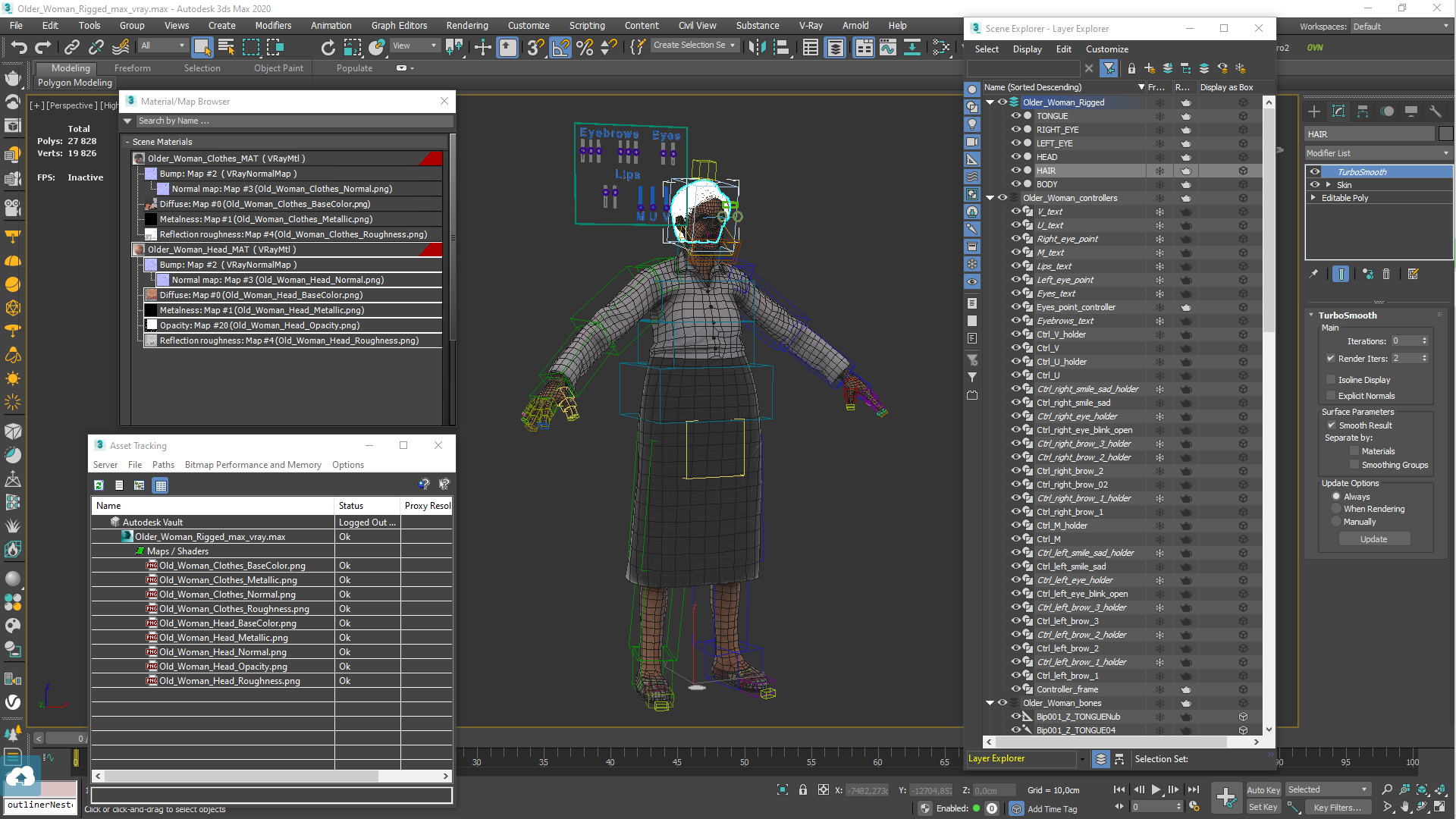This screenshot has height=819, width=1456.
Task: Toggle Scene Explorer toolbar icon
Action: tap(811, 47)
